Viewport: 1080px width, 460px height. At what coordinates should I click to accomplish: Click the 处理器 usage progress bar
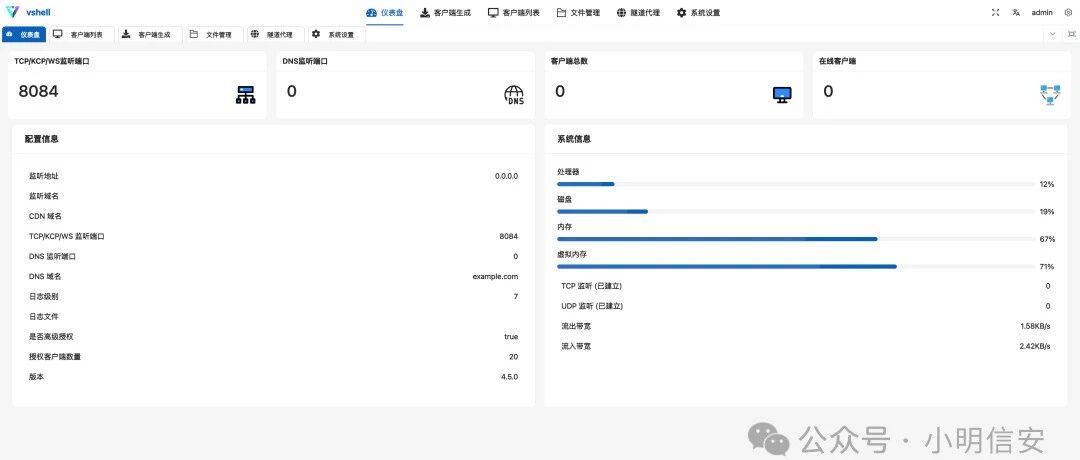click(x=797, y=184)
